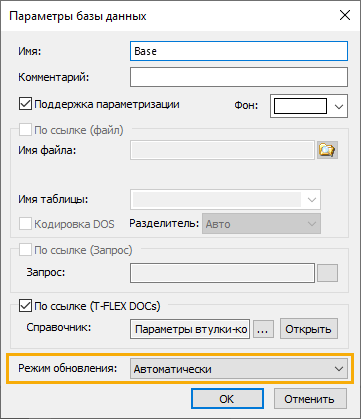Click Справочник field showing Параметры втулки-ко

190,329
